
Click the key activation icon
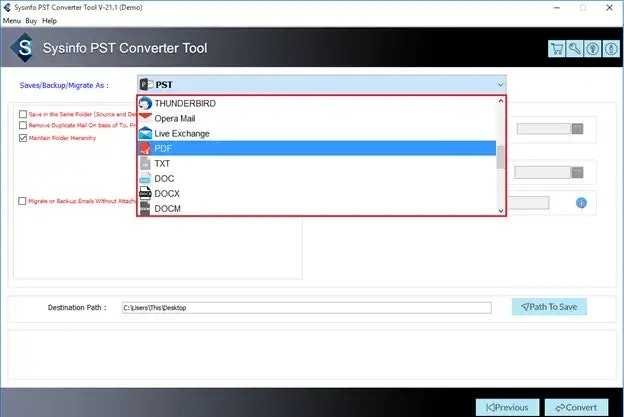point(574,49)
